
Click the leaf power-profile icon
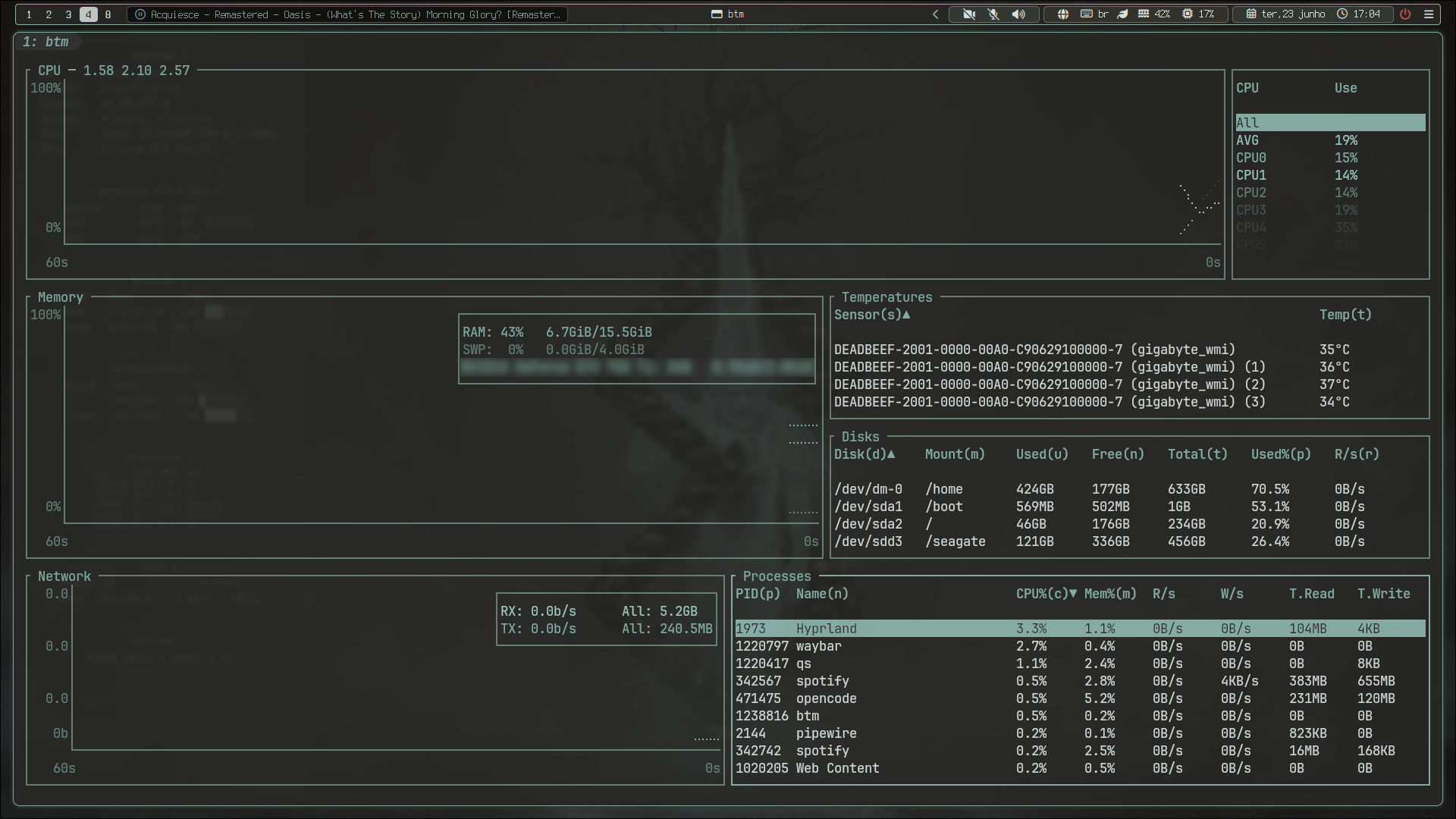coord(1123,14)
